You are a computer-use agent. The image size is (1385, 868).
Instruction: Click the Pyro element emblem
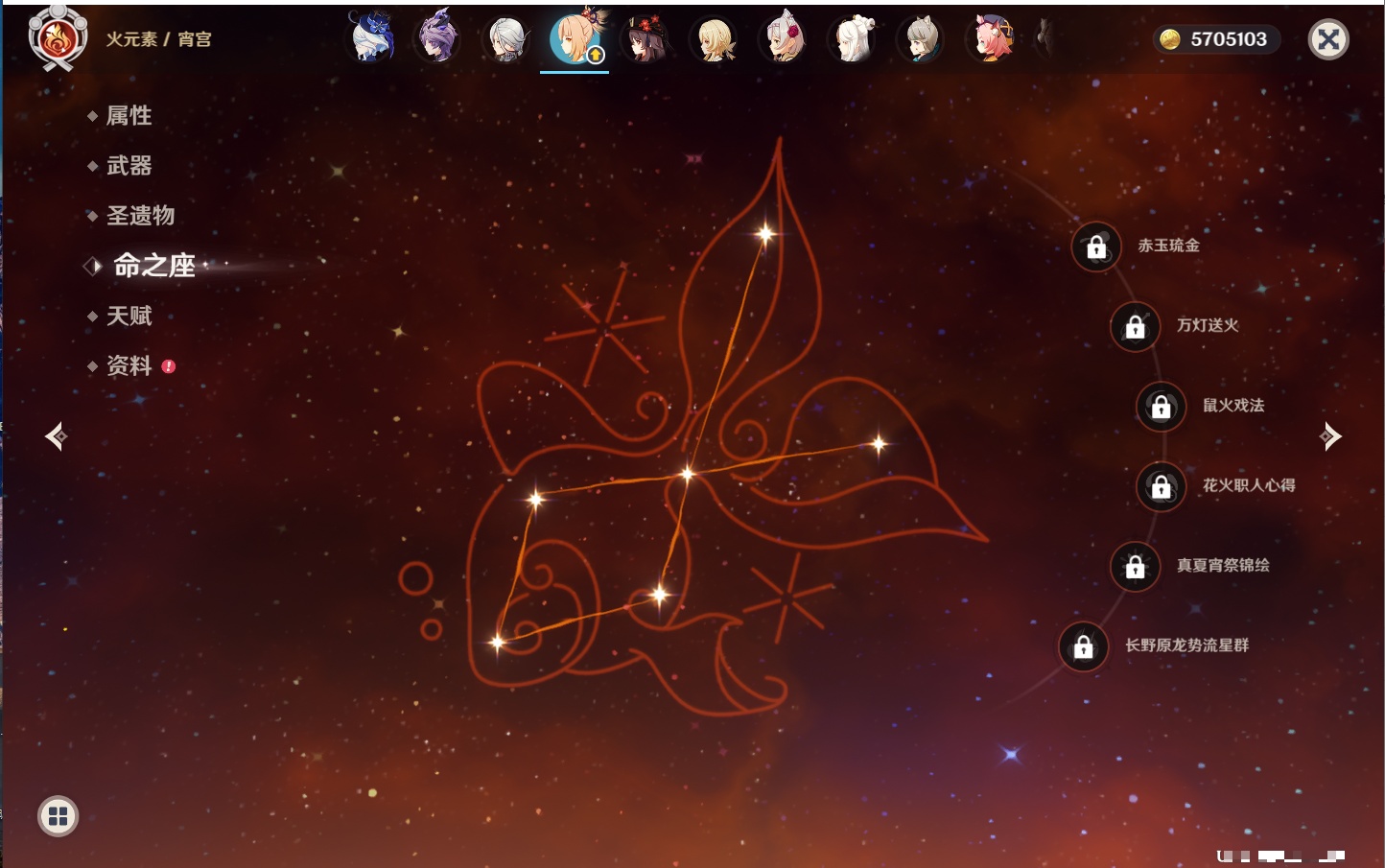[58, 38]
